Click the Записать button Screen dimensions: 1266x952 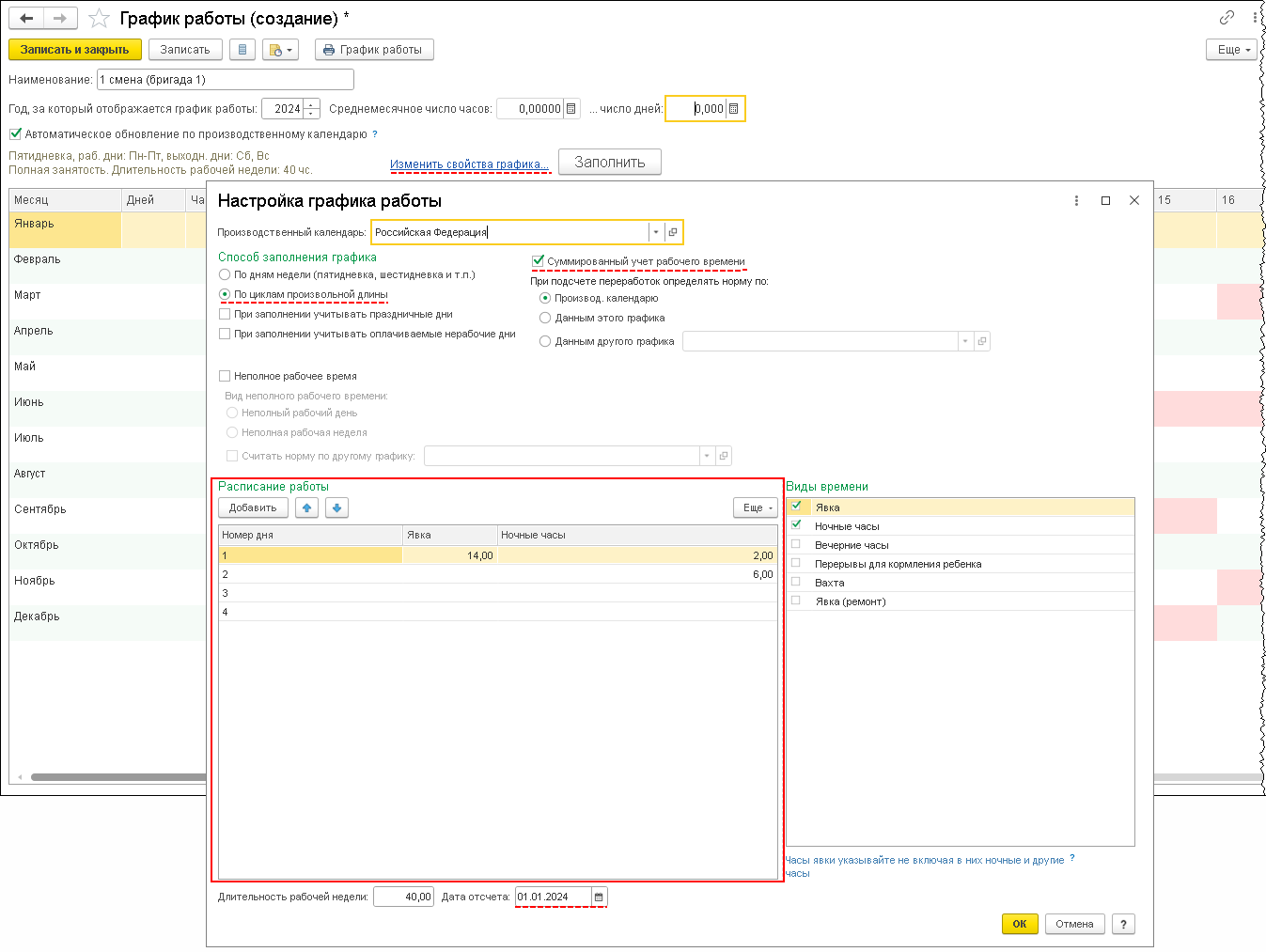point(185,50)
